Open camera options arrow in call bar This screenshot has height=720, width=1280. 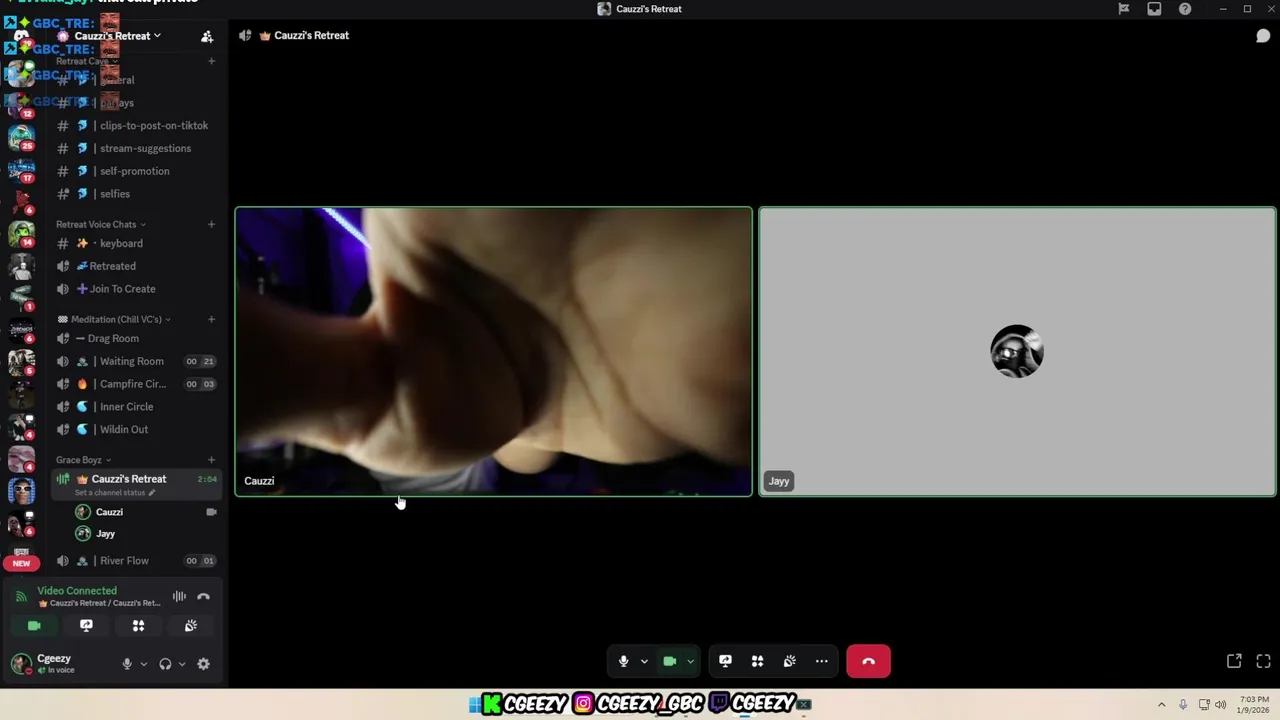(x=690, y=661)
